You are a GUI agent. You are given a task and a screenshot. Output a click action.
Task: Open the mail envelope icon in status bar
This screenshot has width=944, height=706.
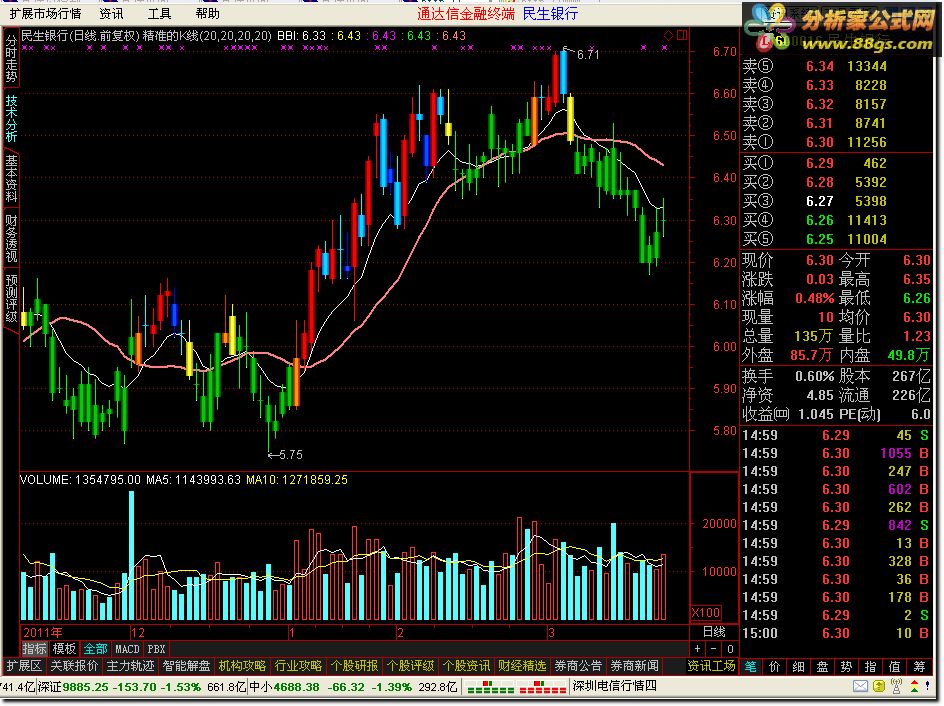[860, 686]
